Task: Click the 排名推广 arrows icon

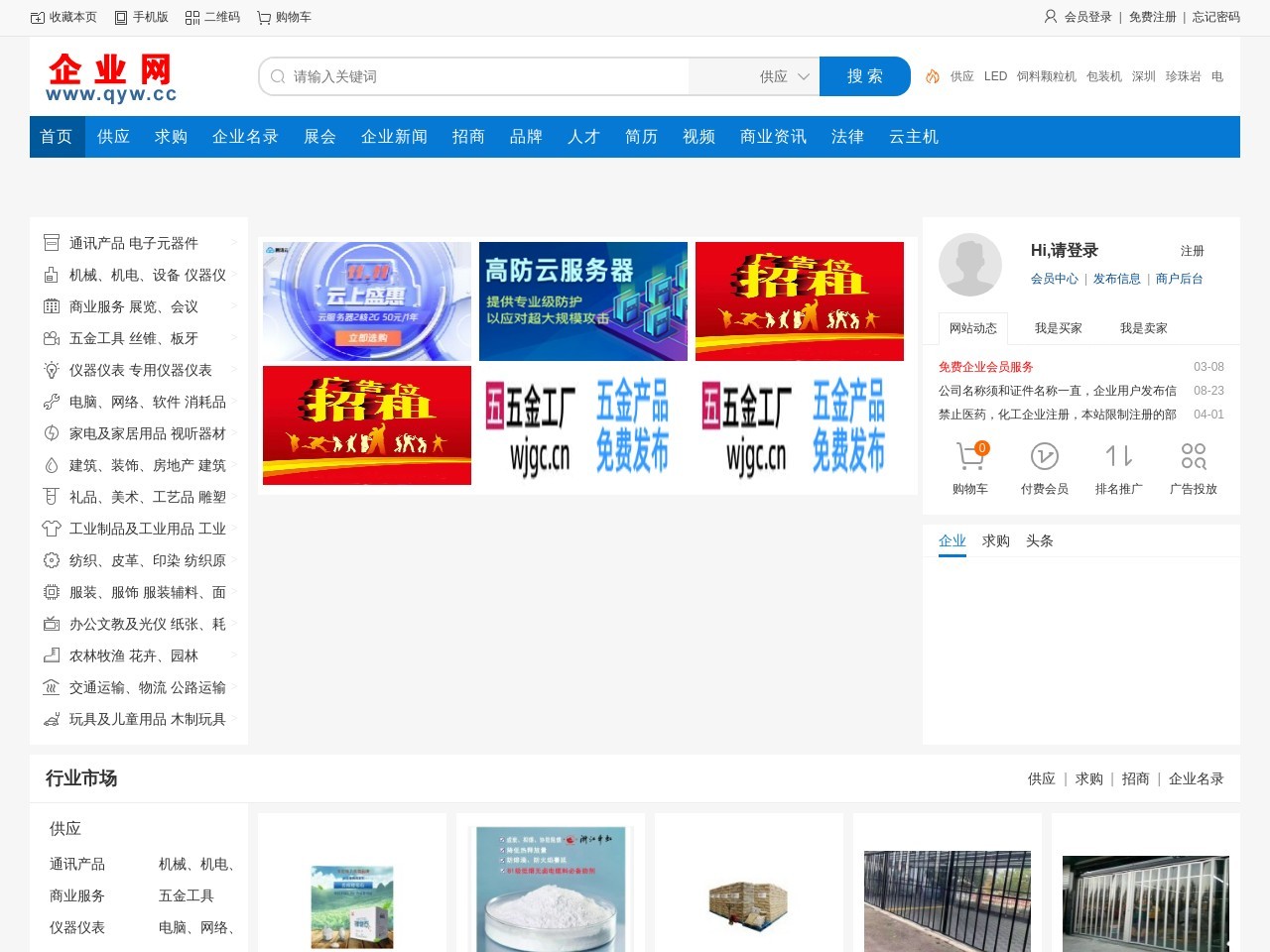Action: pos(1119,456)
